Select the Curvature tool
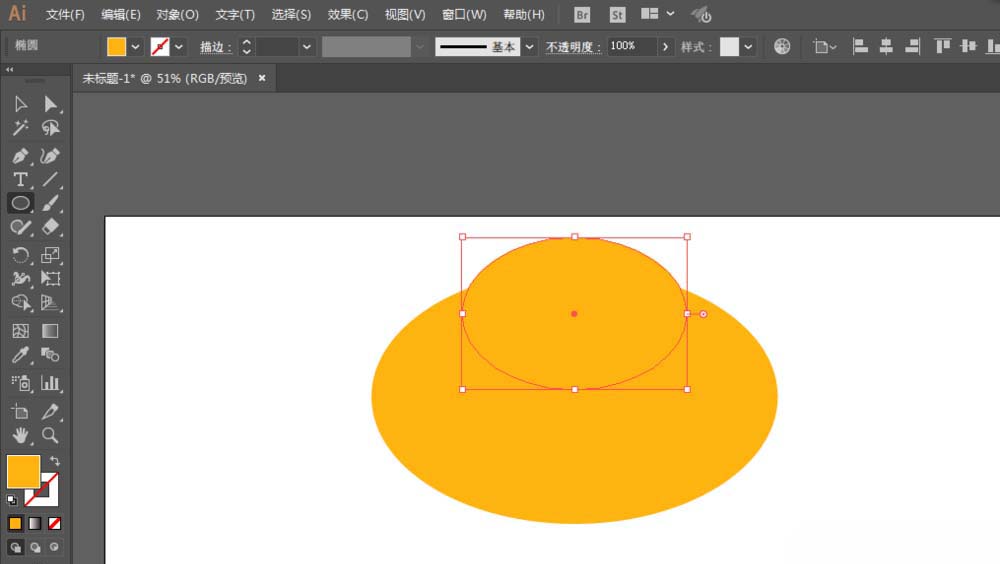Viewport: 1000px width, 564px height. [x=50, y=156]
